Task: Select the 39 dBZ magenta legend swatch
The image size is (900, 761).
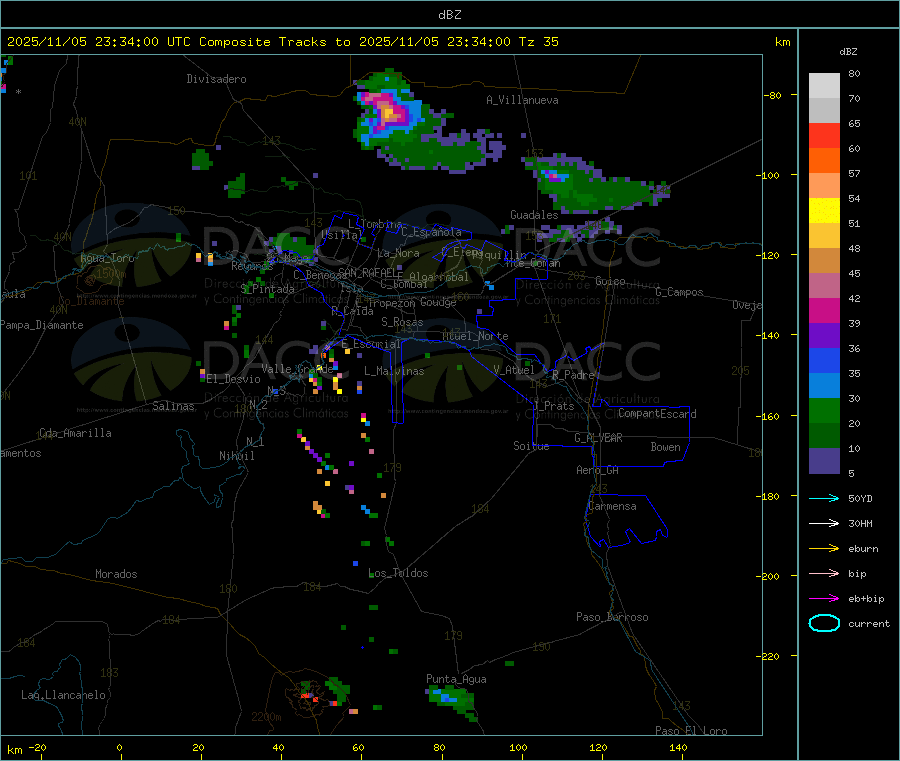Action: [x=824, y=310]
